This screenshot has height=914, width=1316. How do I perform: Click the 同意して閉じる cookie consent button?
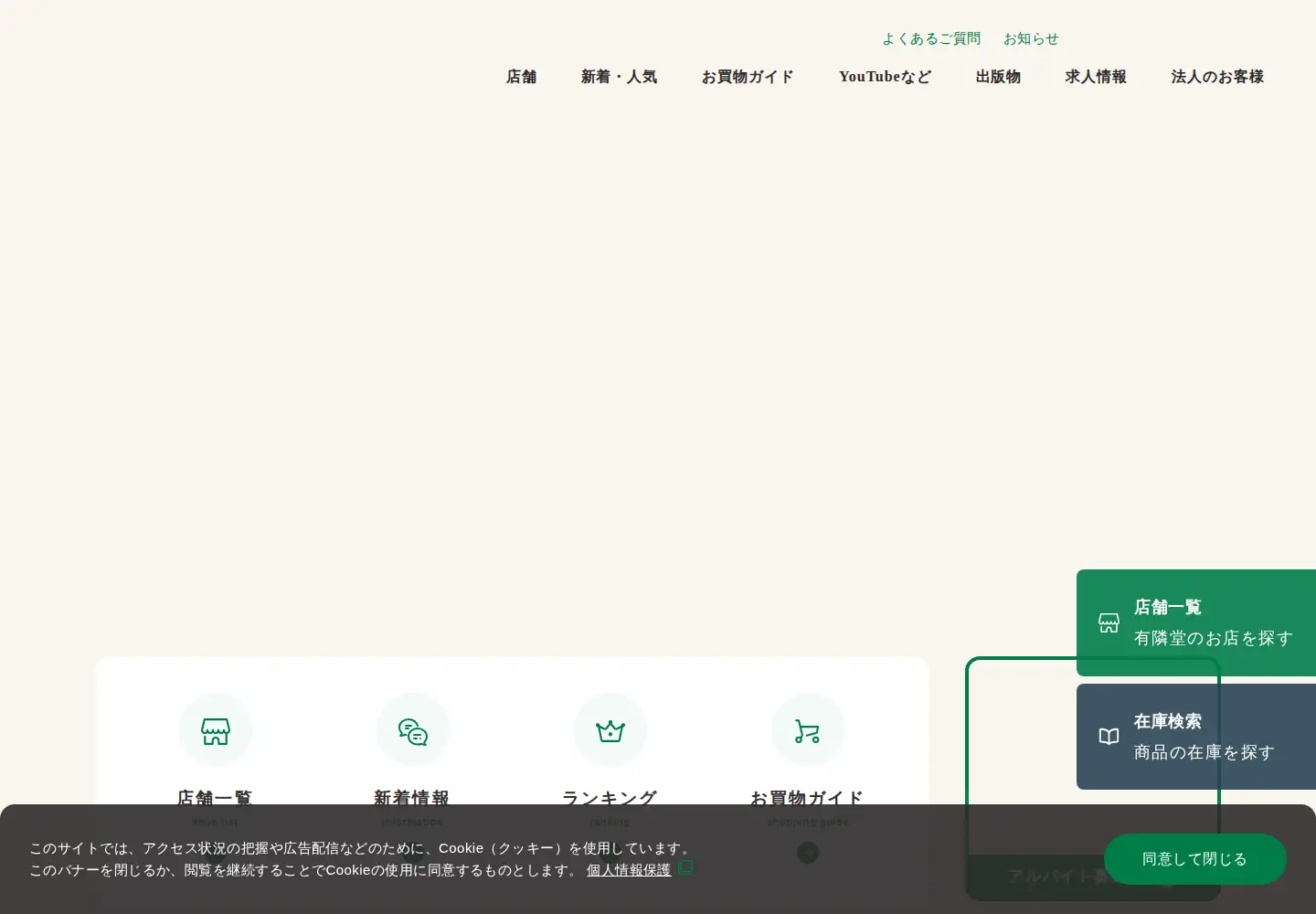pyautogui.click(x=1195, y=859)
